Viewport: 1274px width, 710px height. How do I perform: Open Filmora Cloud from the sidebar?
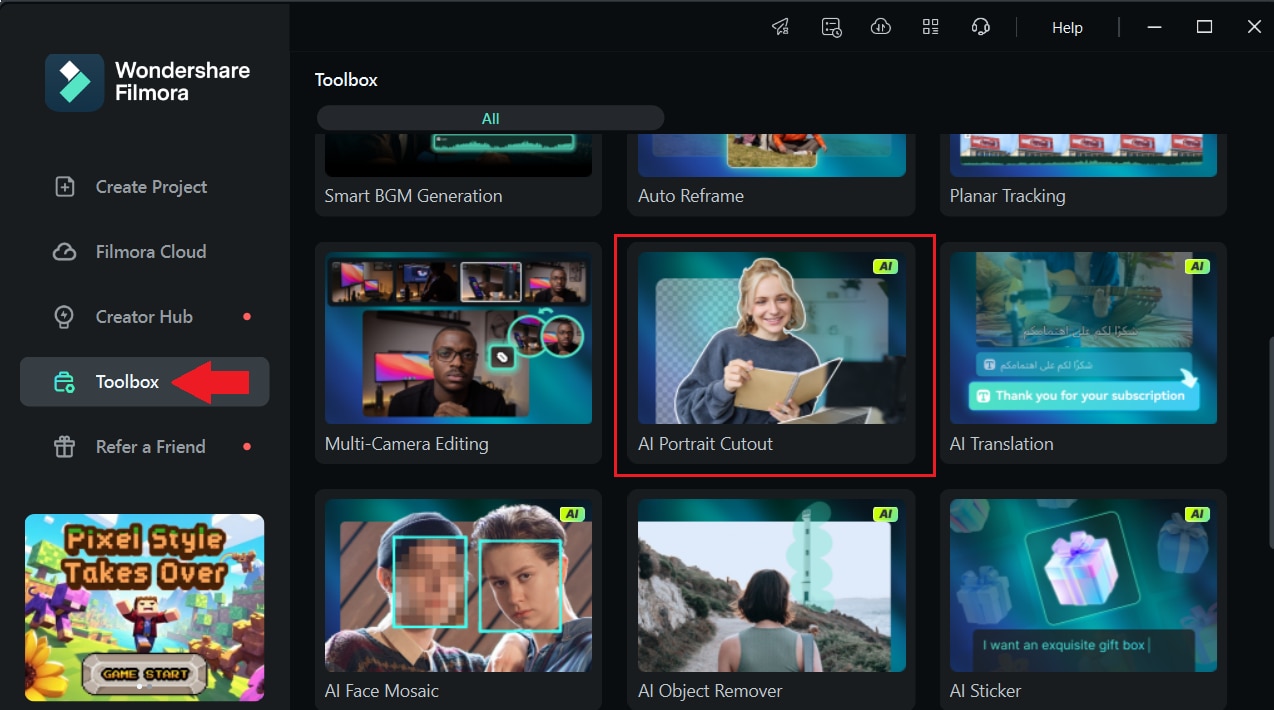pyautogui.click(x=145, y=252)
